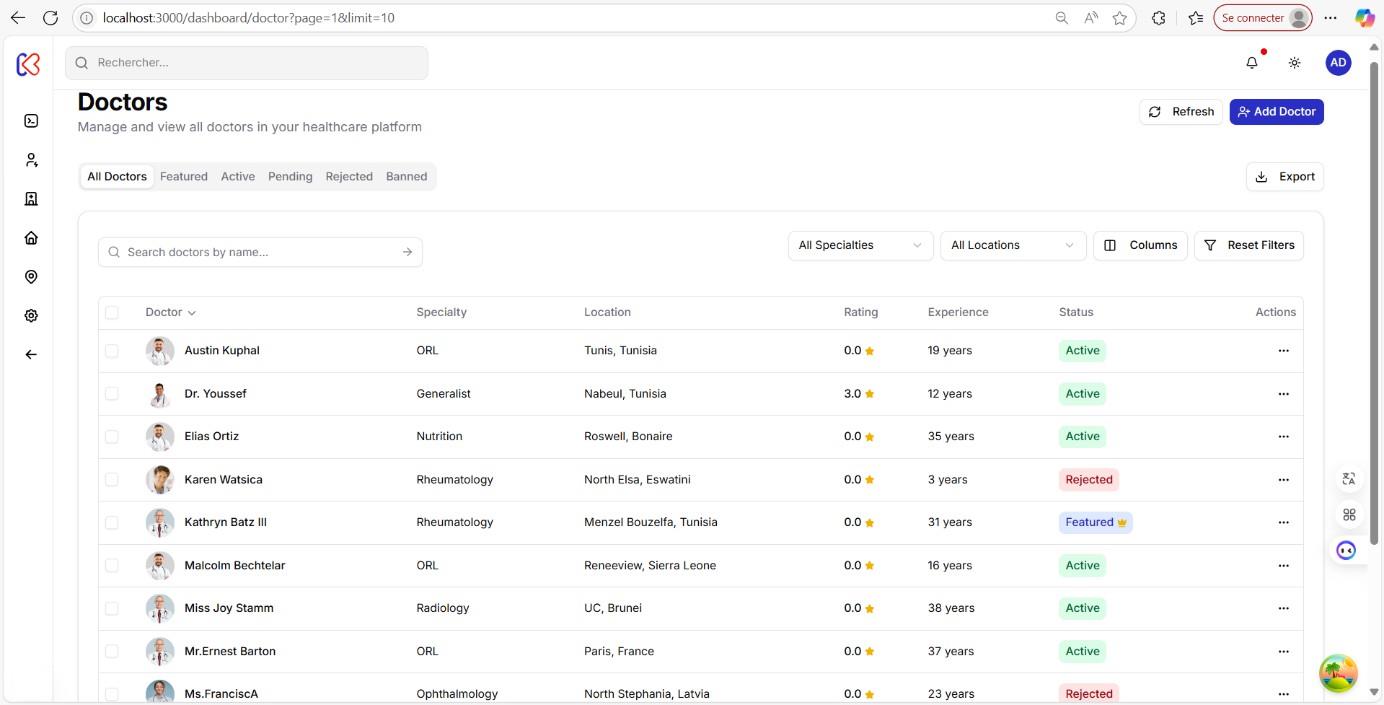Refresh the doctors list
This screenshot has height=705, width=1384.
(1181, 111)
